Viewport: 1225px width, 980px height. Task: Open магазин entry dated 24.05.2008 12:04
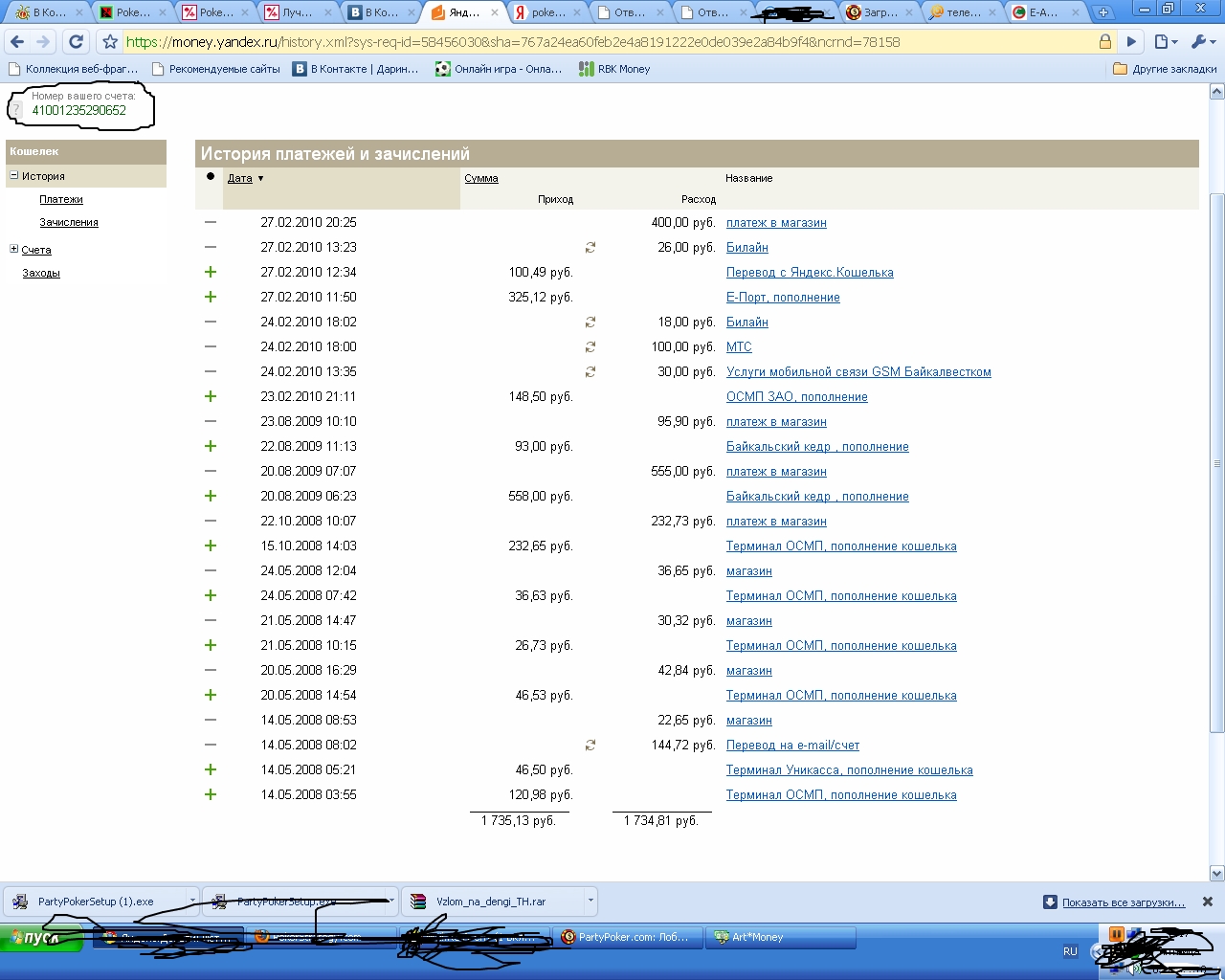(749, 571)
